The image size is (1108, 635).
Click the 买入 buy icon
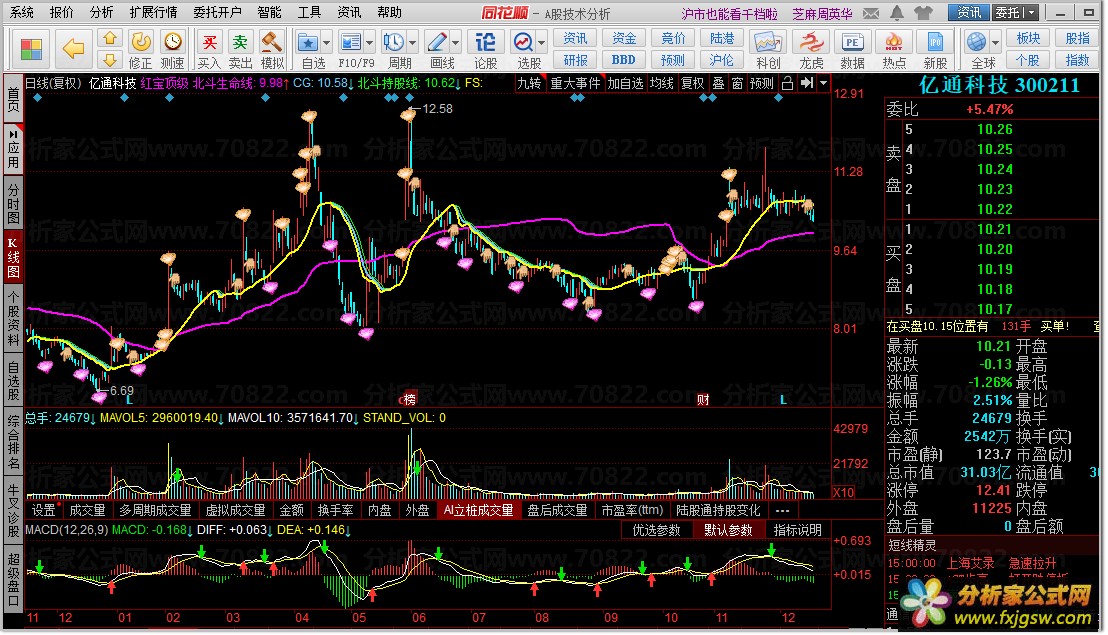(209, 42)
